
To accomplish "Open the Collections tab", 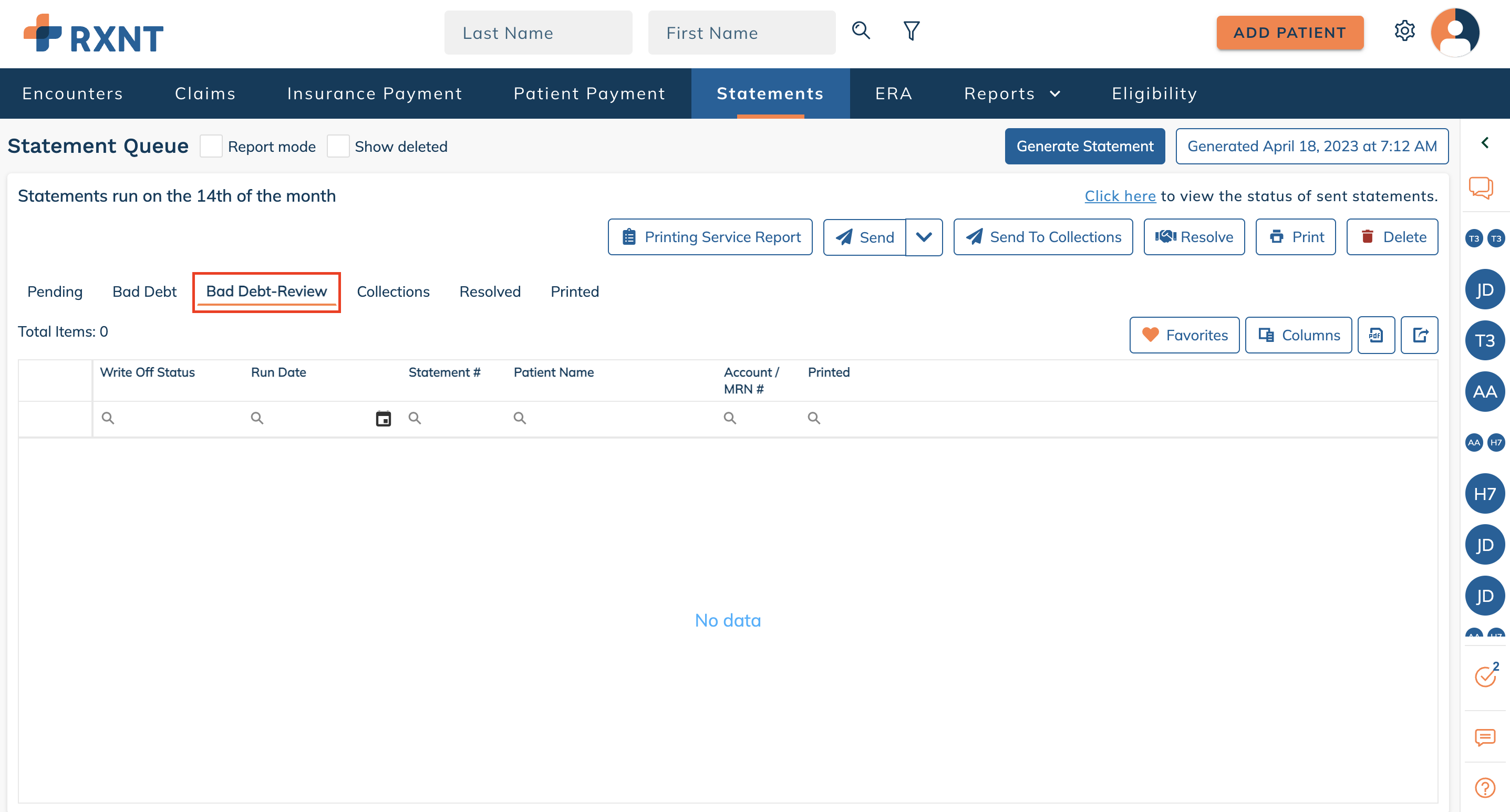I will coord(394,292).
